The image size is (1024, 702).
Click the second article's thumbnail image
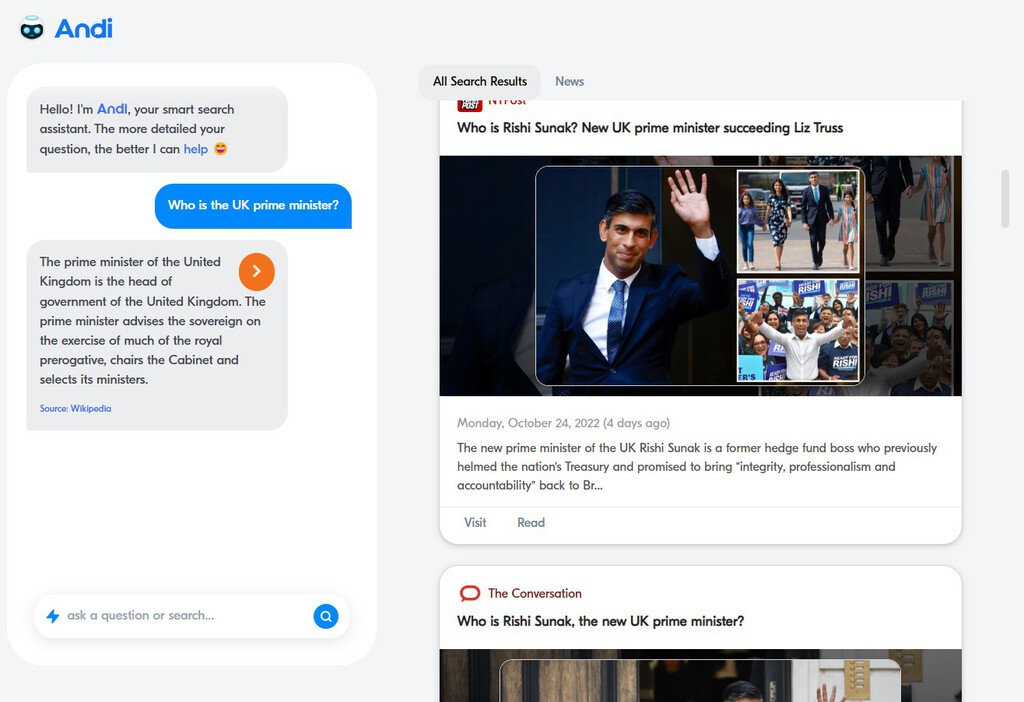pos(700,677)
